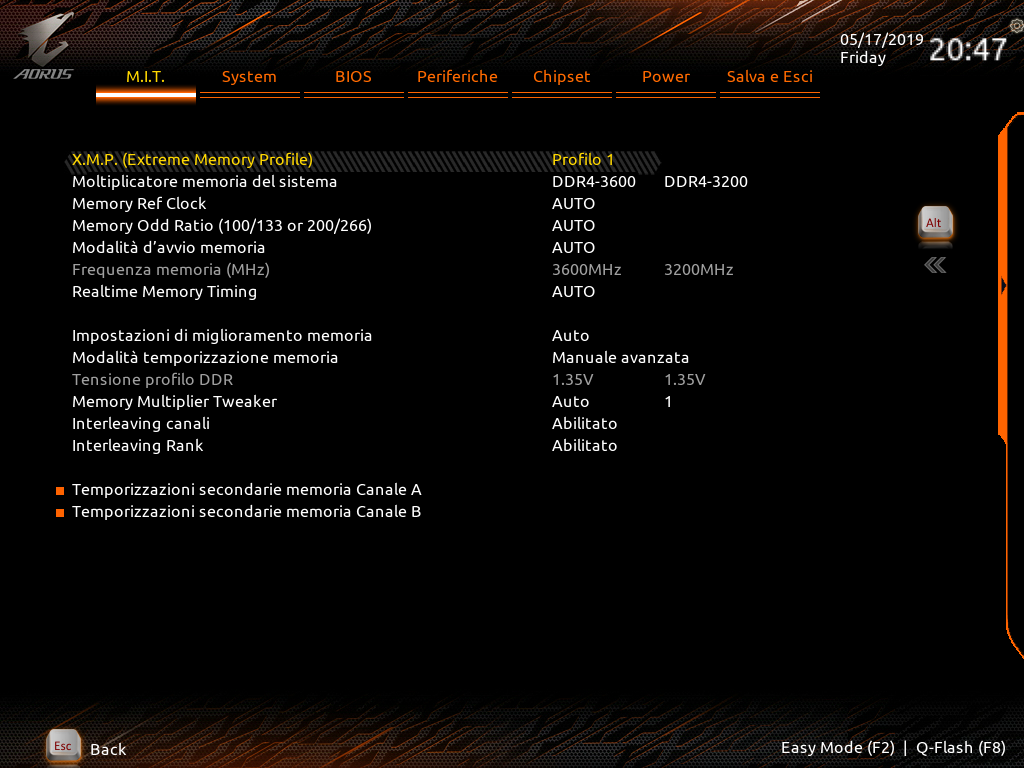The height and width of the screenshot is (768, 1024).
Task: Select Modalità d'avvio memoria
Action: (x=168, y=248)
